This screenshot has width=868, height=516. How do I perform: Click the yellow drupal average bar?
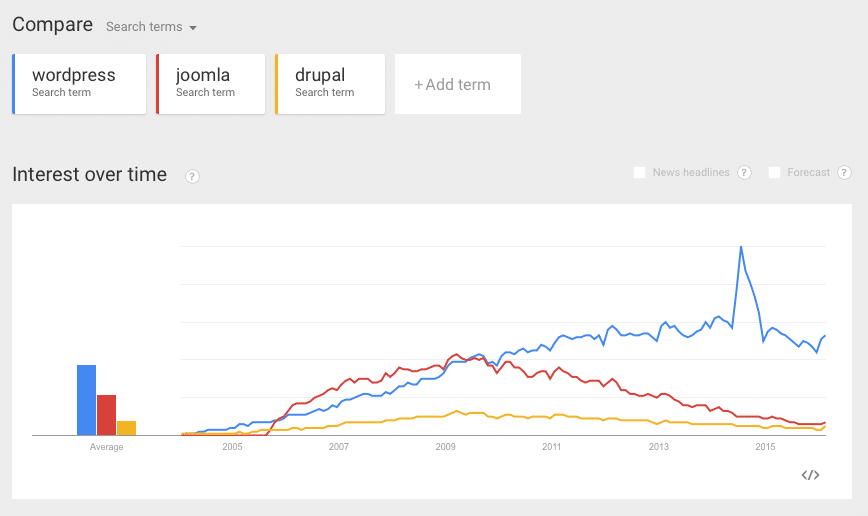pos(126,428)
